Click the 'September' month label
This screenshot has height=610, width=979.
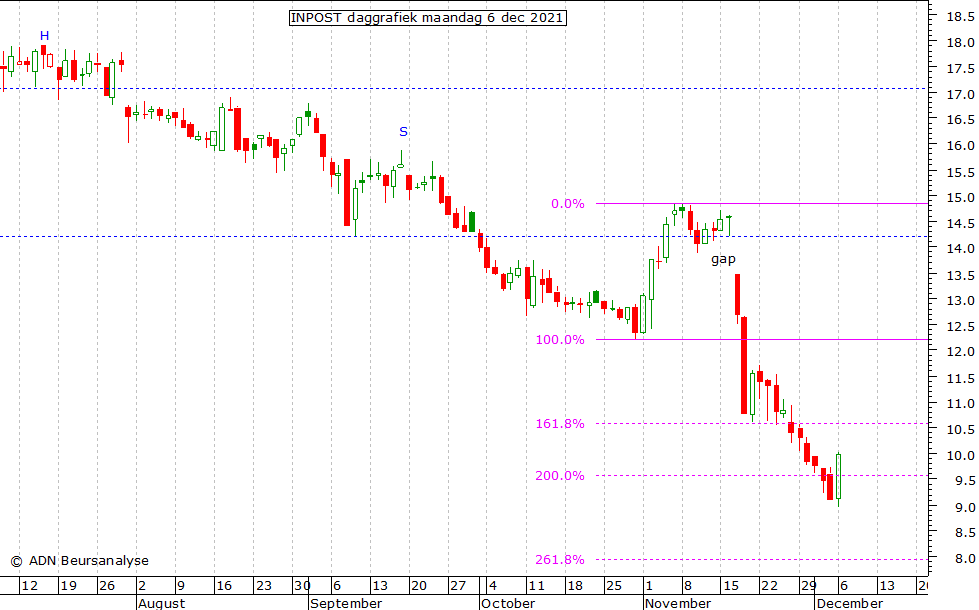point(346,603)
